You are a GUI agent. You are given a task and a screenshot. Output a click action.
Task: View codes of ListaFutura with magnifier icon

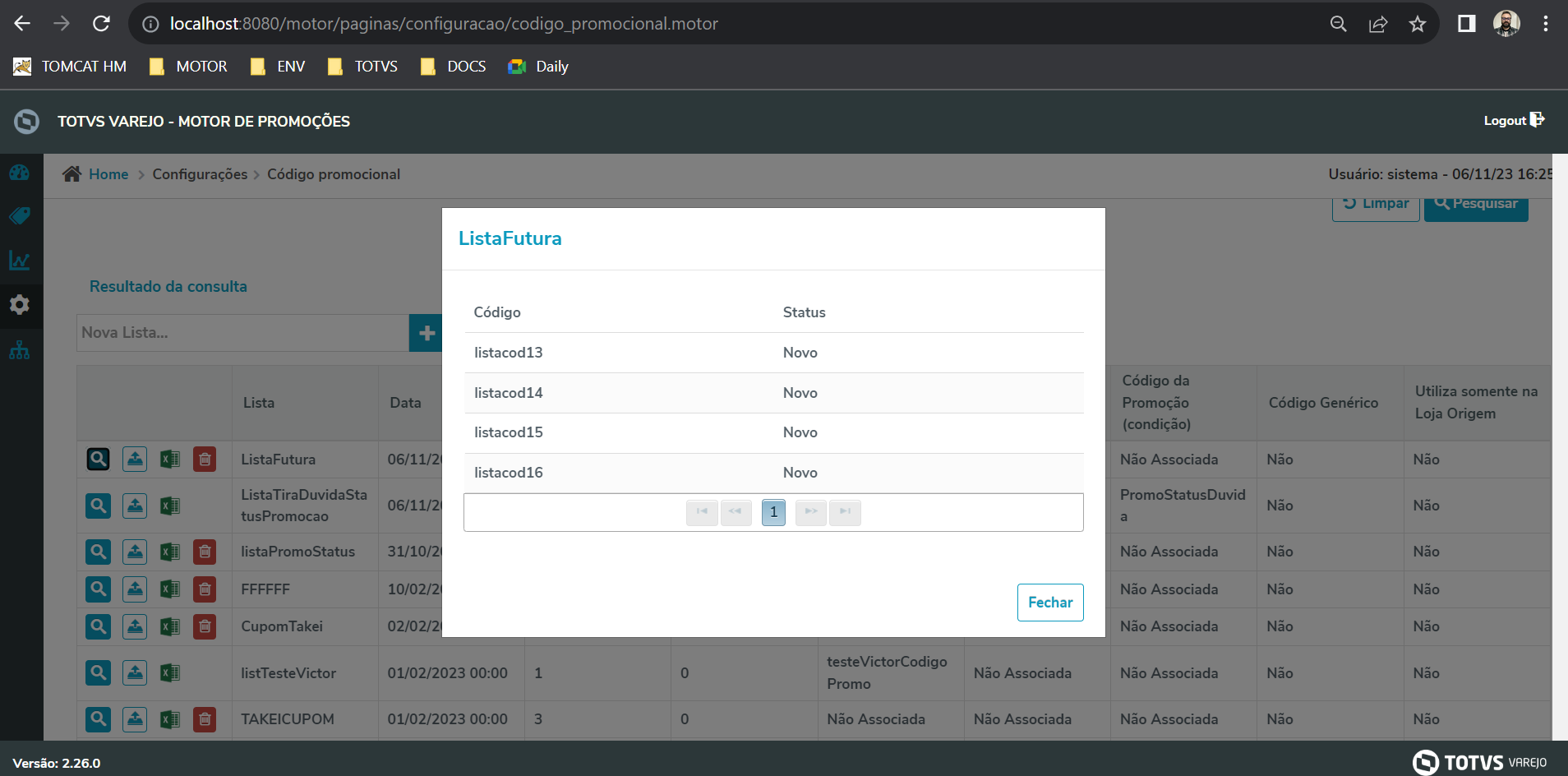click(98, 459)
